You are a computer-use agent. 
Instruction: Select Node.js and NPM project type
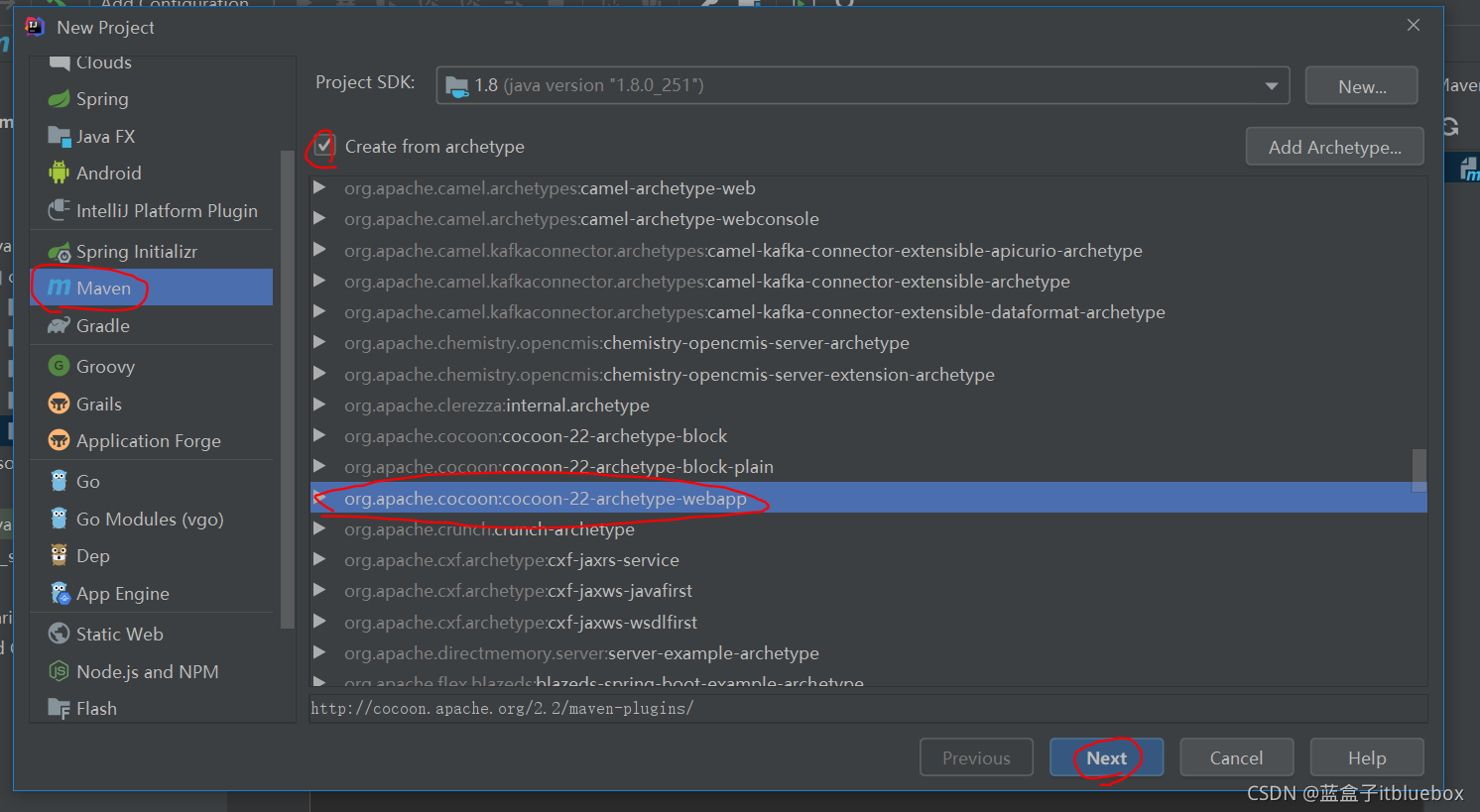point(153,672)
